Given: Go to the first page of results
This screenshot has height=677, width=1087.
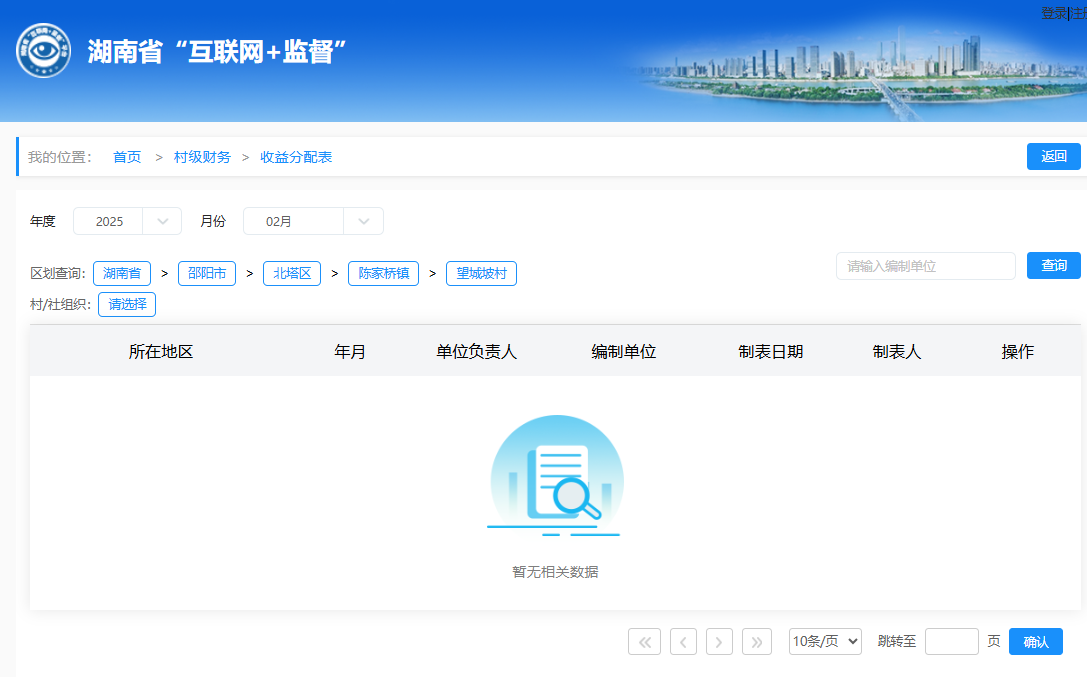Looking at the screenshot, I should tap(644, 642).
